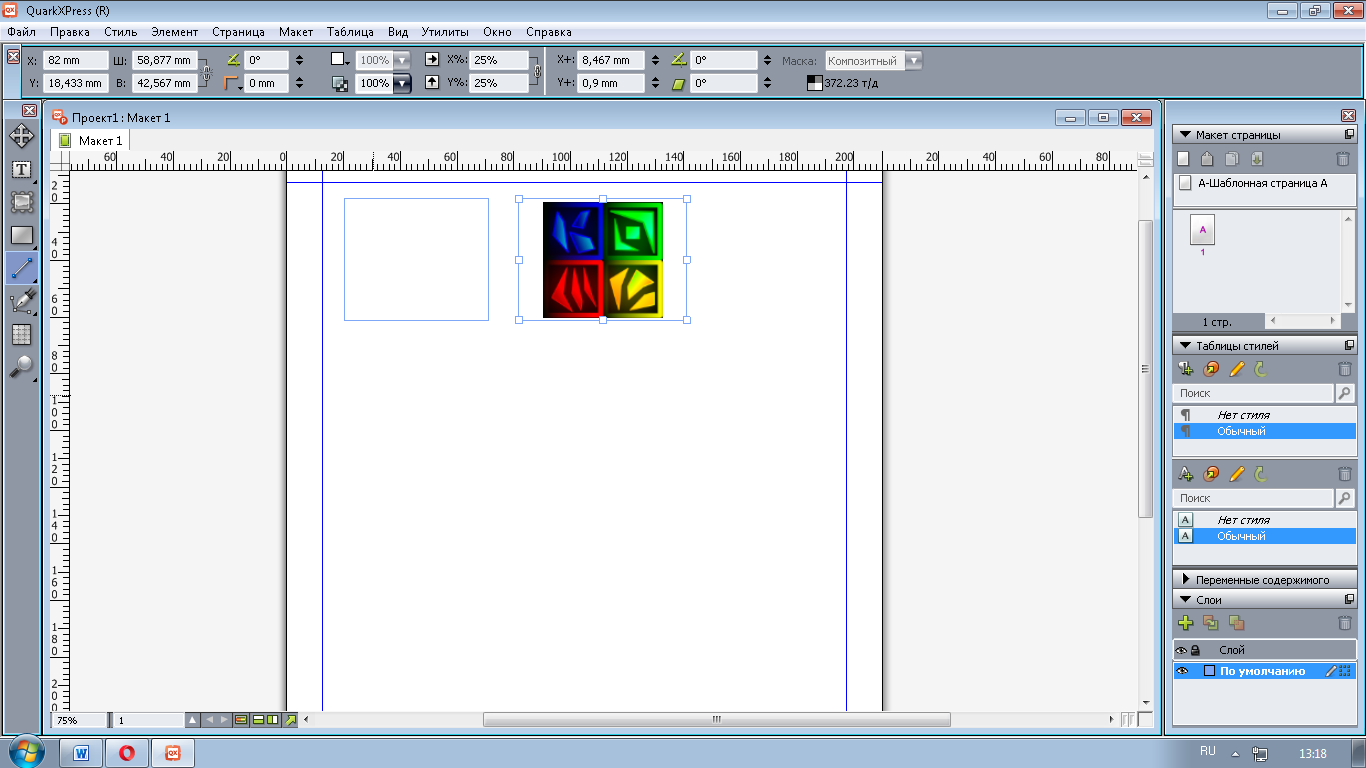This screenshot has width=1366, height=768.
Task: Click the page layout trash icon
Action: [1343, 159]
